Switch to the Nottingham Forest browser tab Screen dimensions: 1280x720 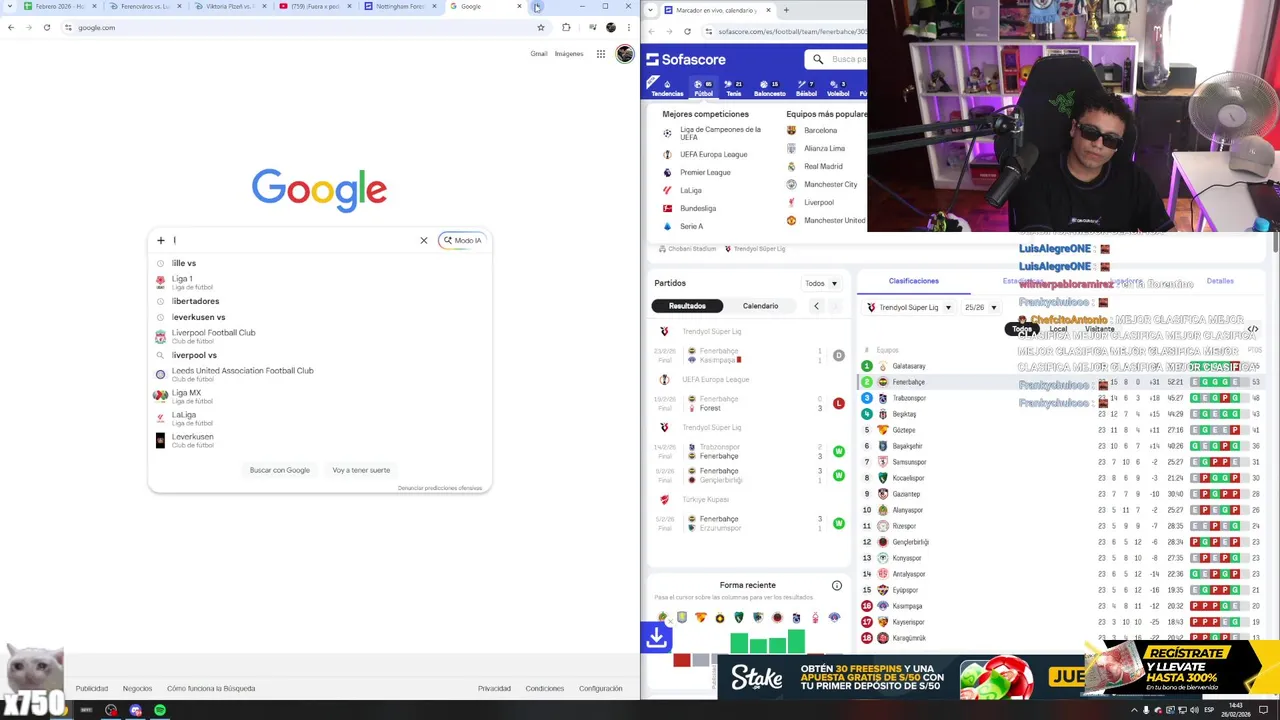(x=399, y=6)
